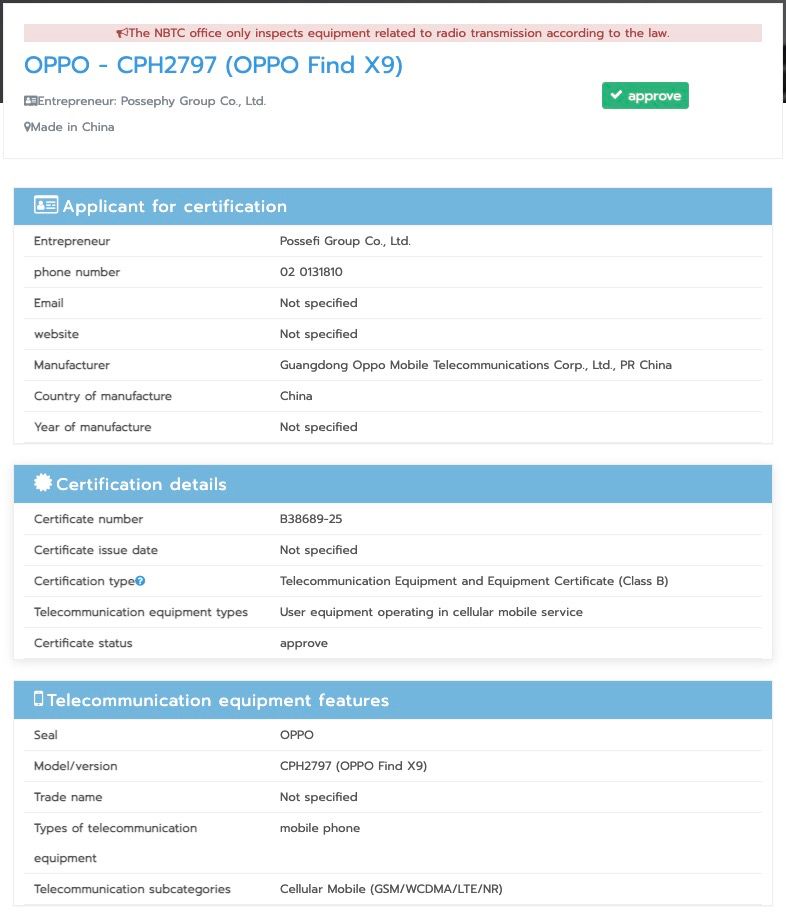Click the location pin icon before Made in China
The image size is (786, 916).
point(27,127)
